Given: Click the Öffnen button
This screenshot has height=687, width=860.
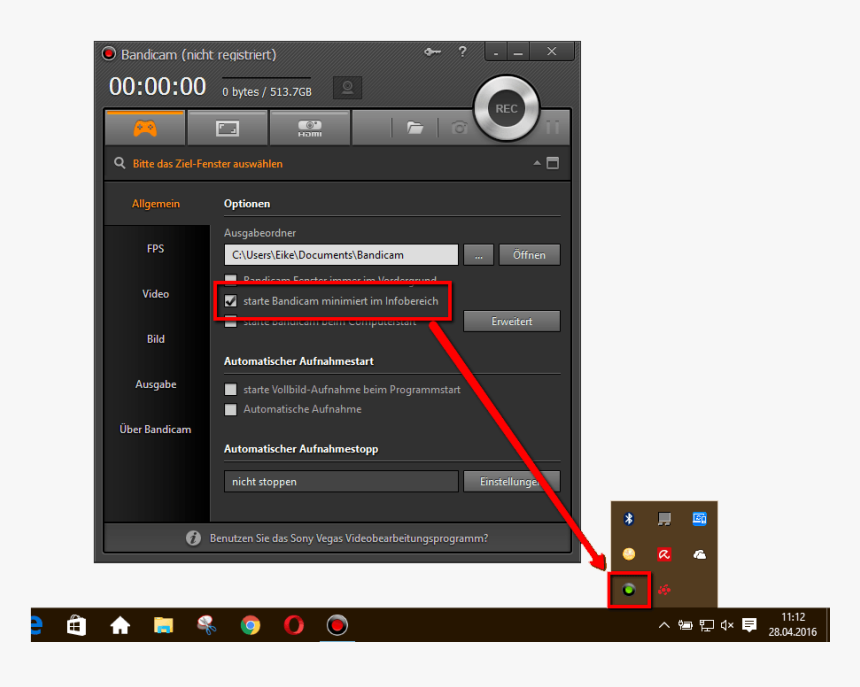Looking at the screenshot, I should pos(529,255).
